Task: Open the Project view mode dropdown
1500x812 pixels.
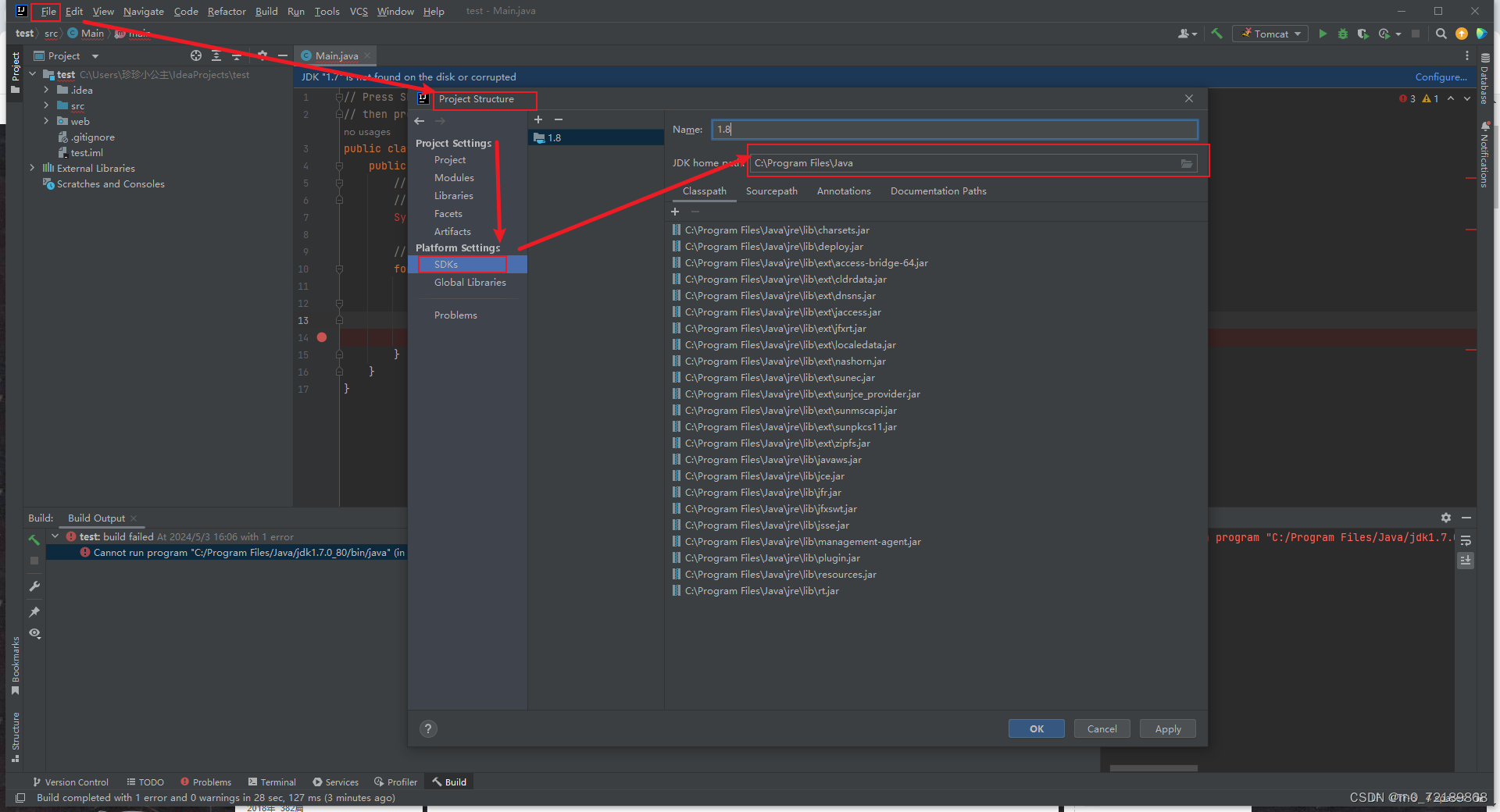Action: [94, 55]
